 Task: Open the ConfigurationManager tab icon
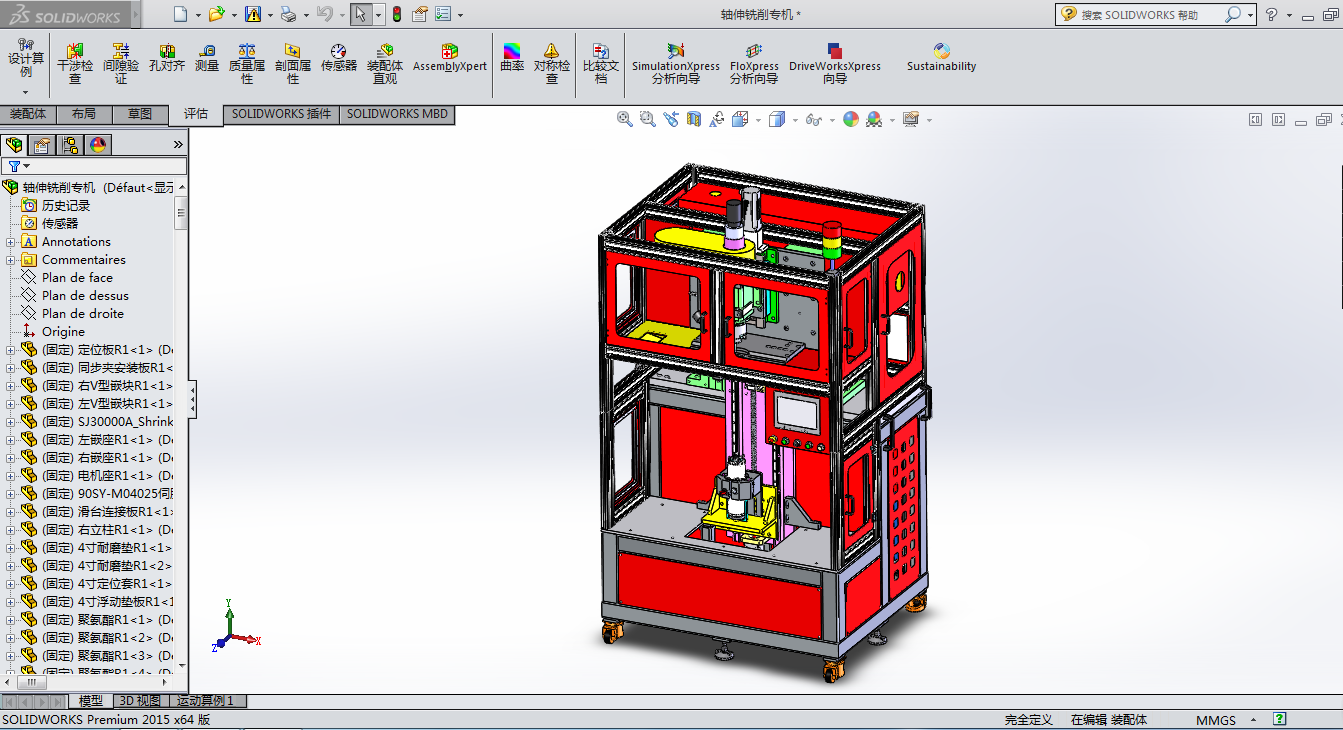69,145
